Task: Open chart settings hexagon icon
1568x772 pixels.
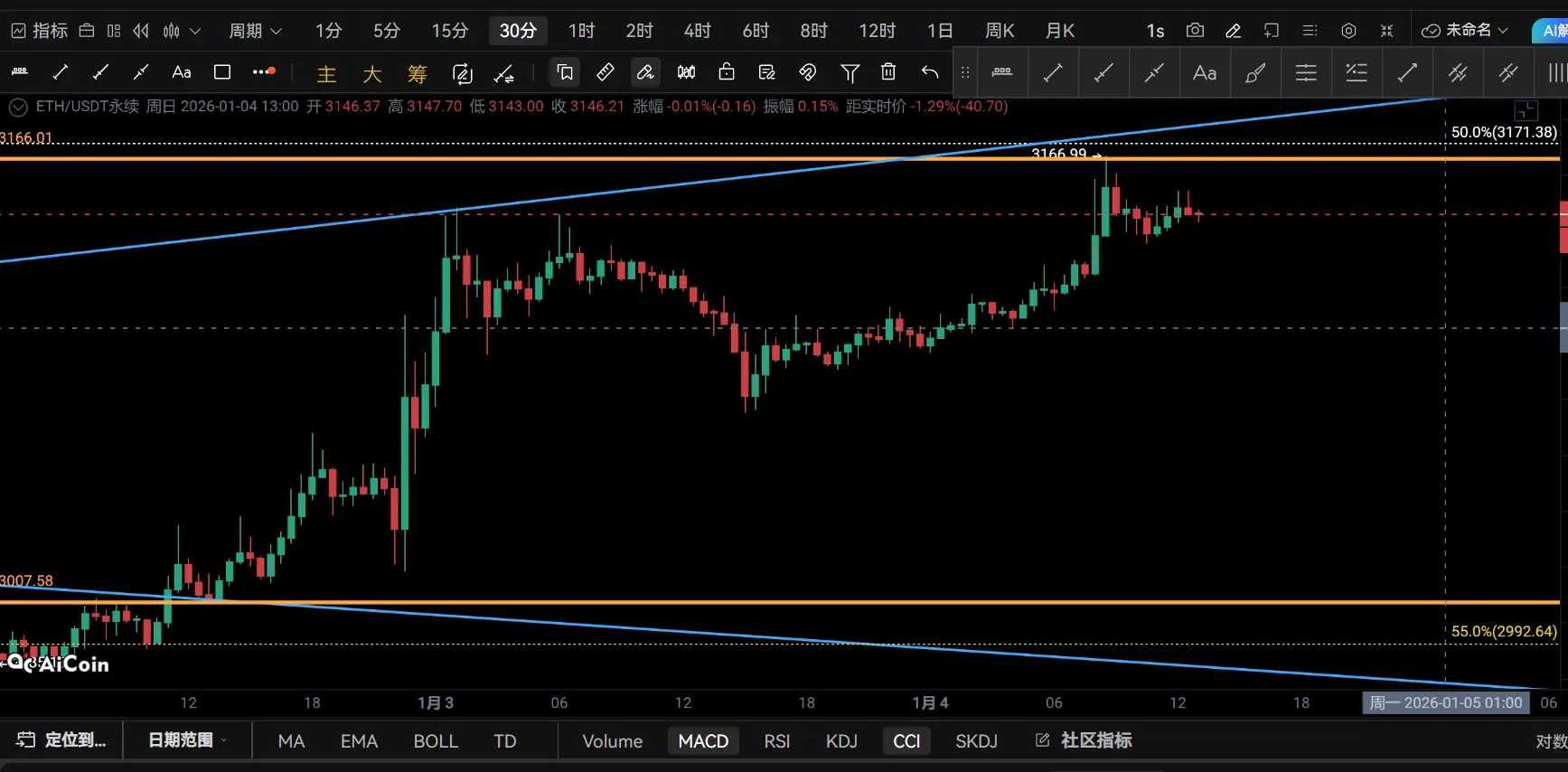Action: pyautogui.click(x=1348, y=31)
